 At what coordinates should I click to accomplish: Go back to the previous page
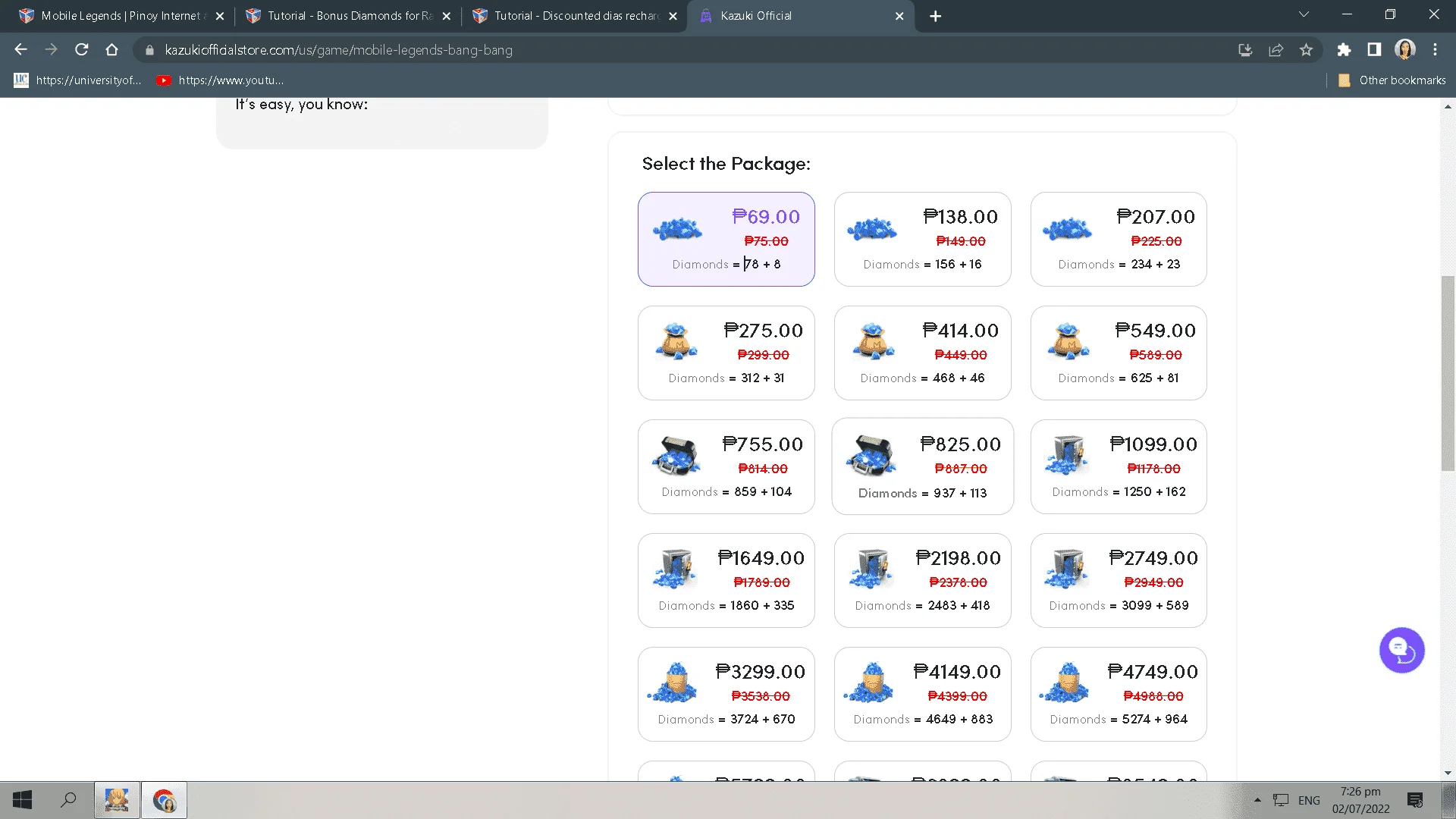click(20, 50)
